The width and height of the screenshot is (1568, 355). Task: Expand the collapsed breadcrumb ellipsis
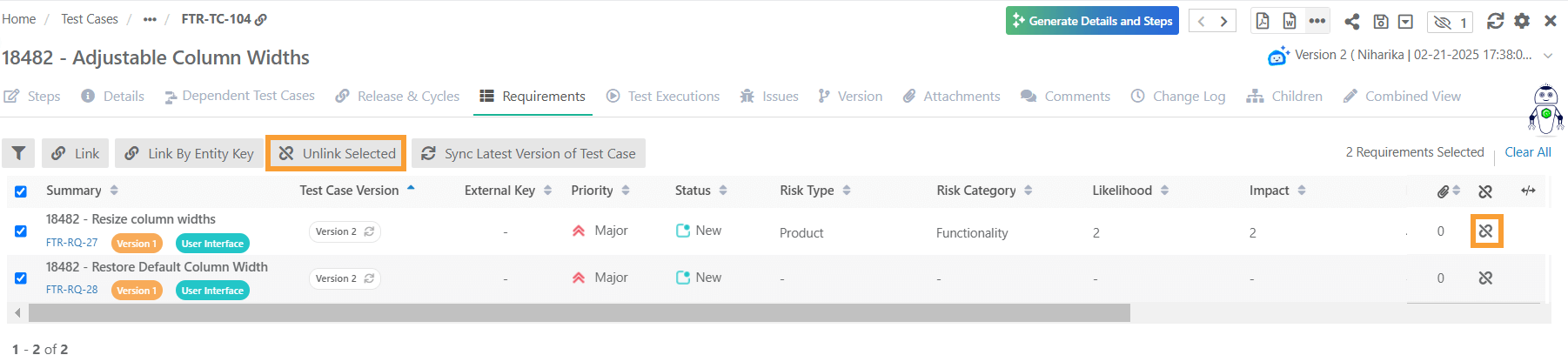pos(150,19)
